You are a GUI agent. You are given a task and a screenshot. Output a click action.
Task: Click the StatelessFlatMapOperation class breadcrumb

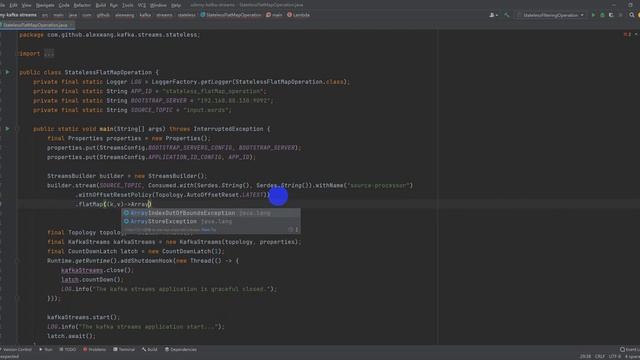tap(231, 15)
